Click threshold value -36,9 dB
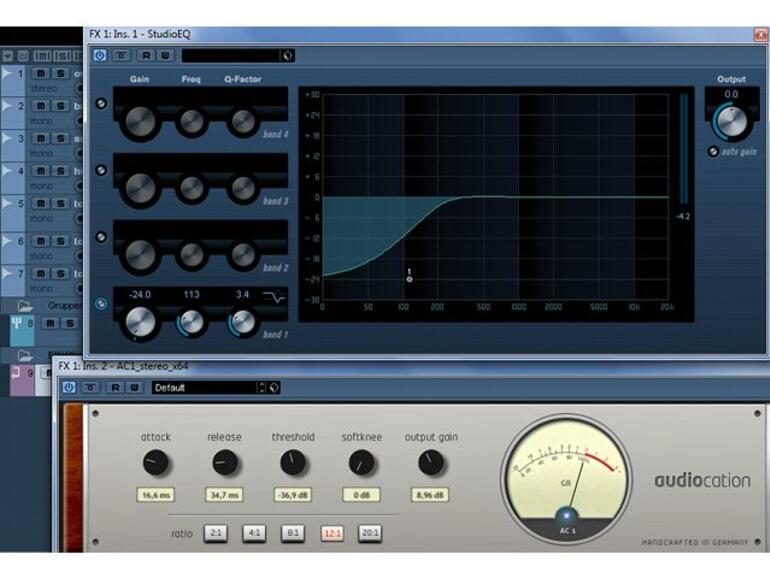This screenshot has height=578, width=770. point(293,495)
